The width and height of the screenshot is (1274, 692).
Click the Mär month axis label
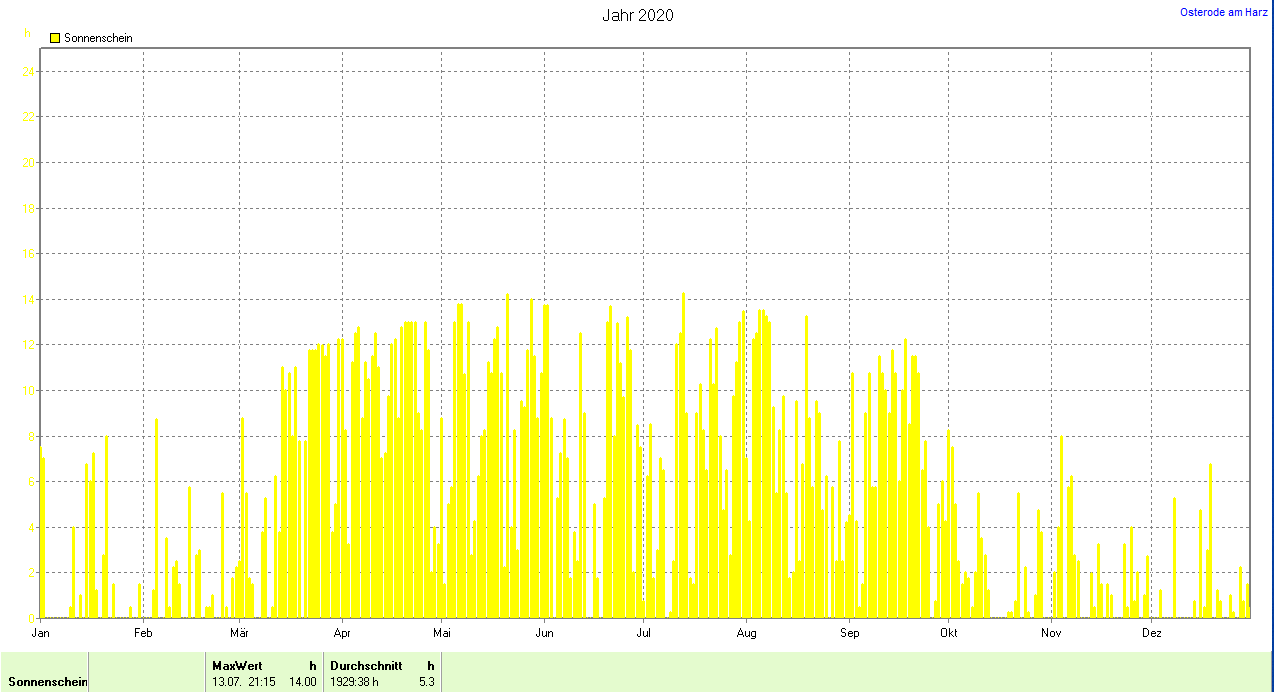(x=239, y=633)
